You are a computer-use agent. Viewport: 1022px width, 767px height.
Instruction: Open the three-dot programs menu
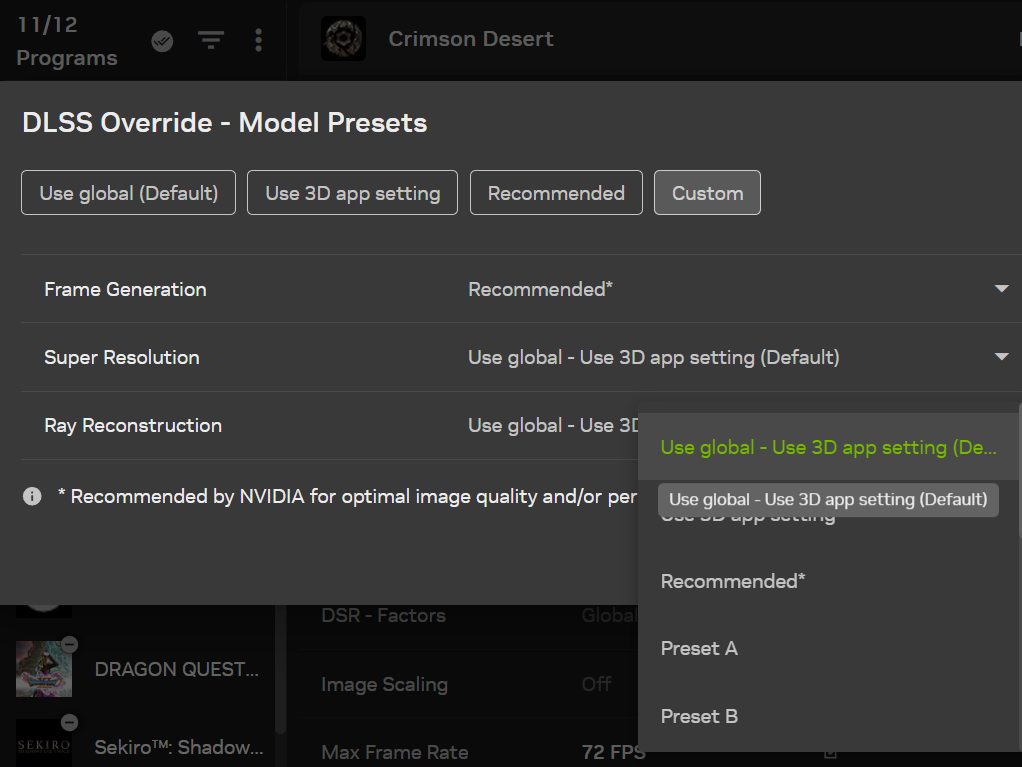point(259,40)
